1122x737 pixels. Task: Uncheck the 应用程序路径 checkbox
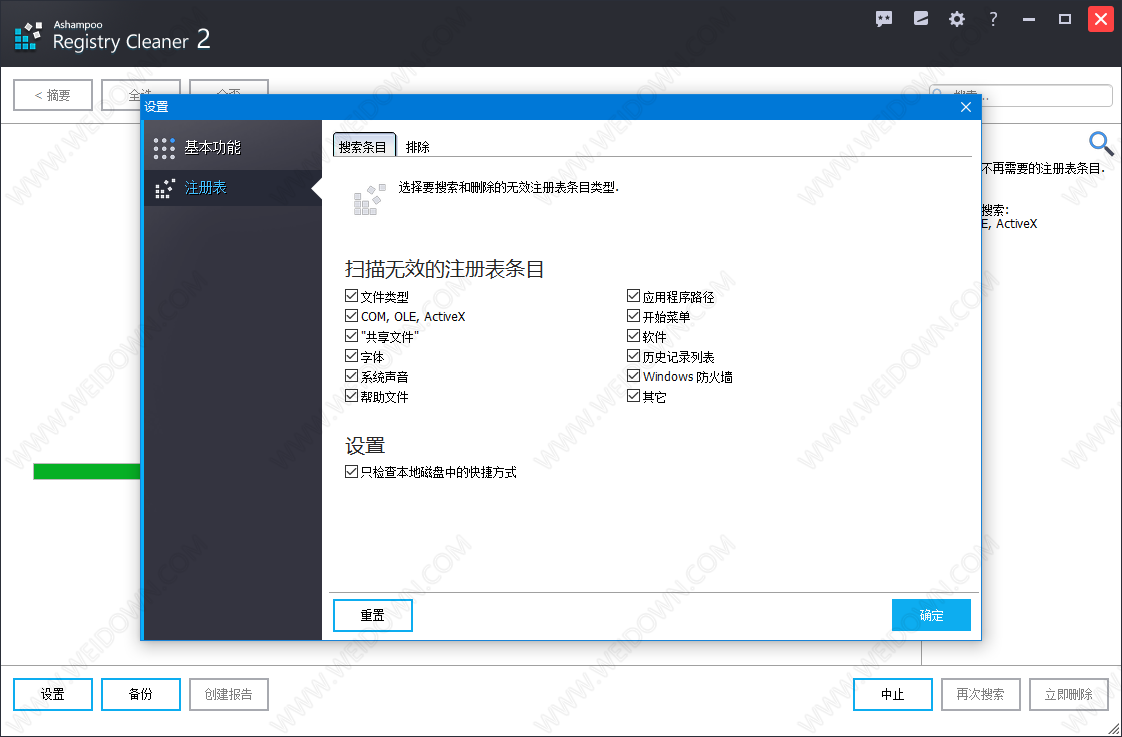(x=633, y=296)
